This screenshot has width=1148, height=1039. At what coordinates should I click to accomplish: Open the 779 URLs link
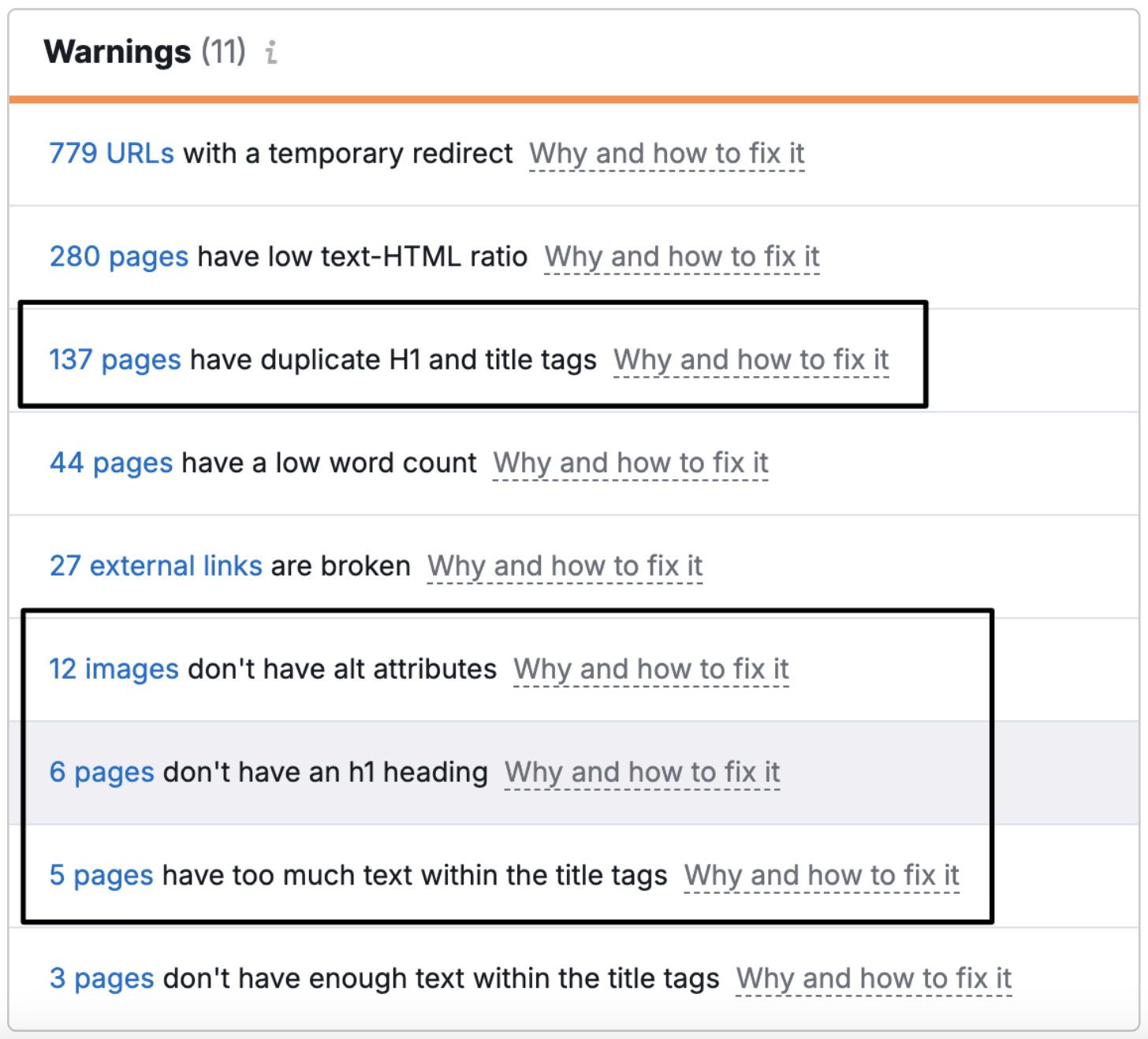click(x=111, y=153)
